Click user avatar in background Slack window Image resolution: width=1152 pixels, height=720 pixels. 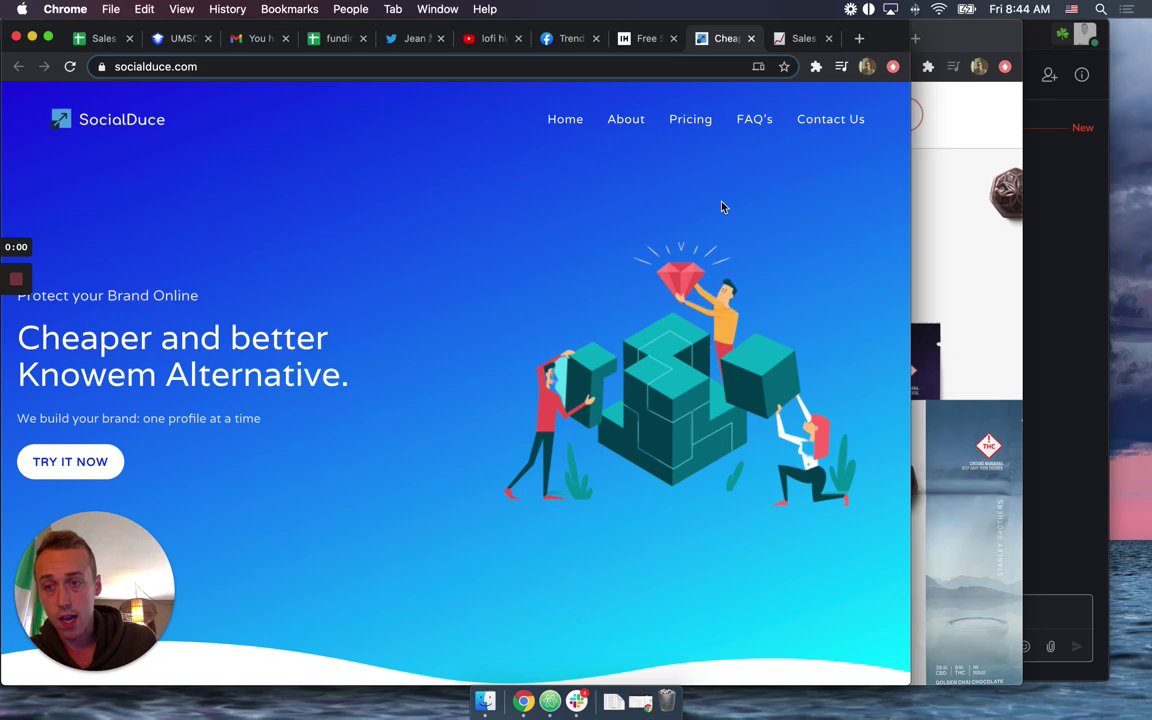(1084, 34)
